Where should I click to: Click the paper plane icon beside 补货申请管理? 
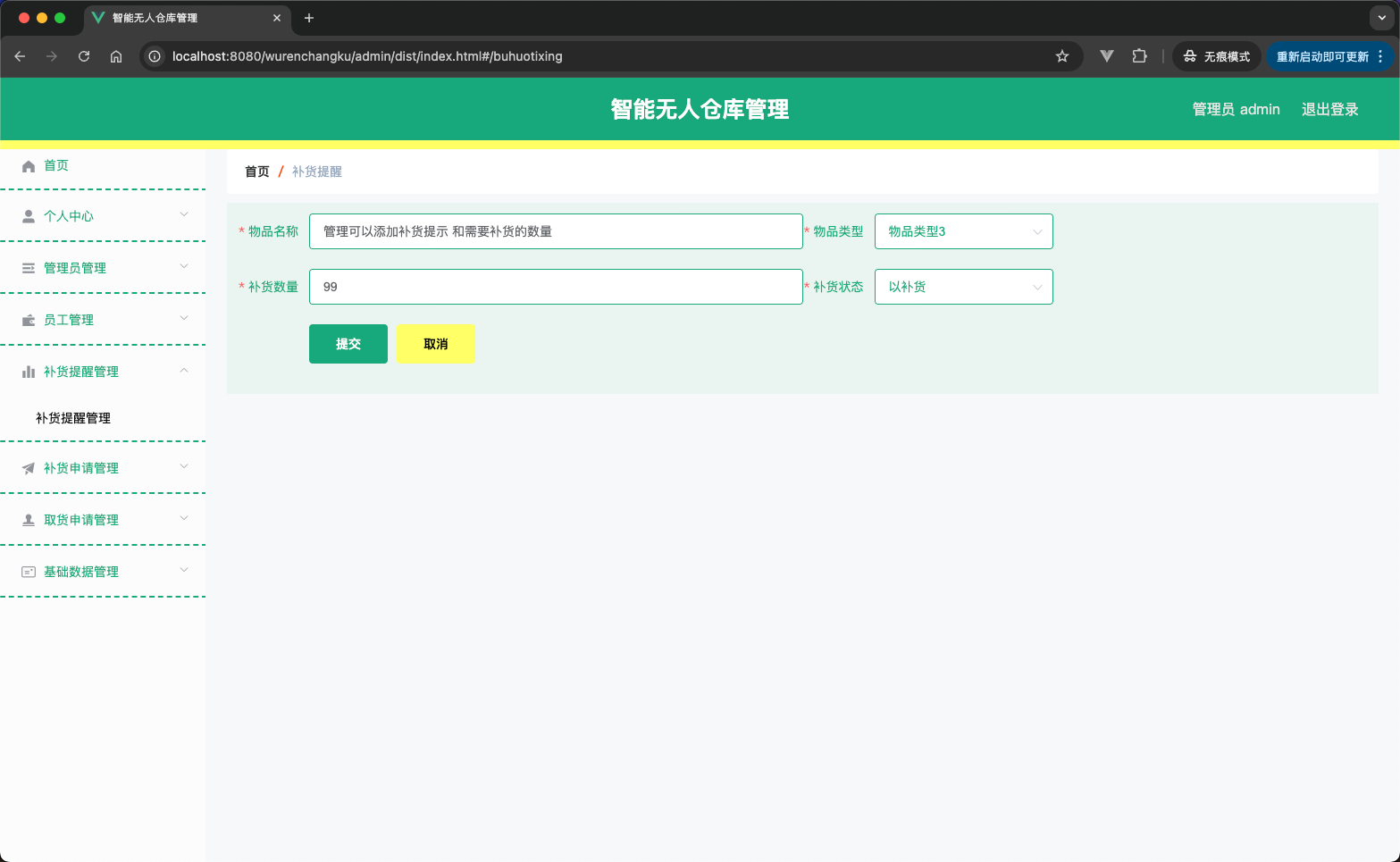coord(29,468)
